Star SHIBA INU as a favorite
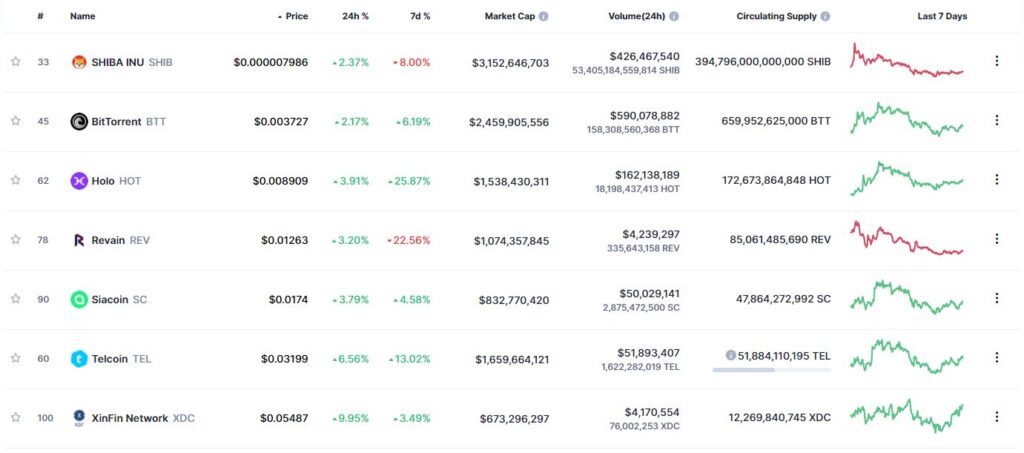Viewport: 1024px width, 453px height. click(16, 61)
